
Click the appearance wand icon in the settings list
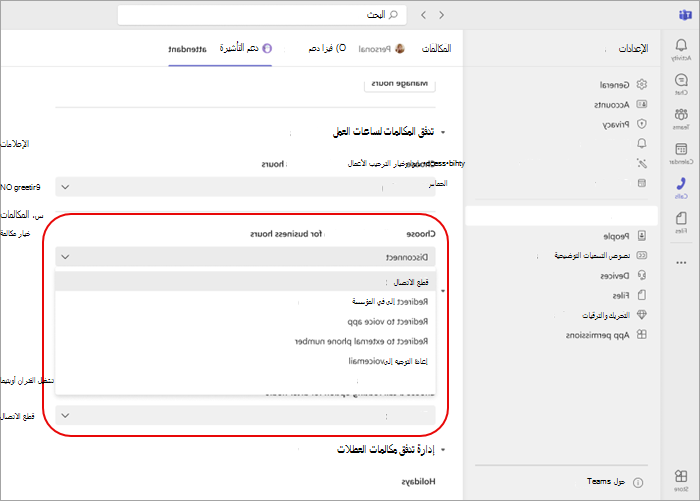pos(642,163)
